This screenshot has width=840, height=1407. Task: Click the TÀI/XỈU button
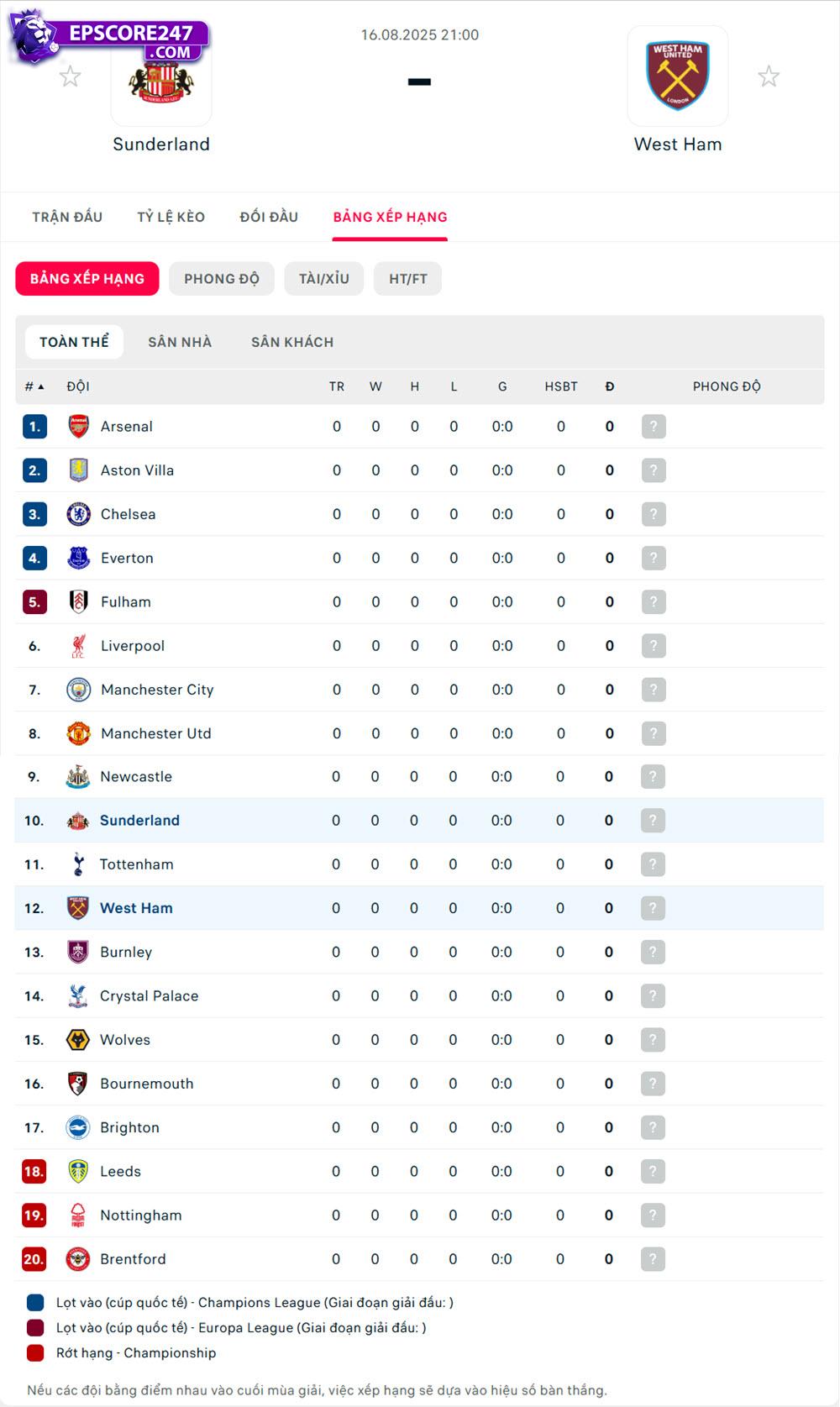[x=323, y=278]
